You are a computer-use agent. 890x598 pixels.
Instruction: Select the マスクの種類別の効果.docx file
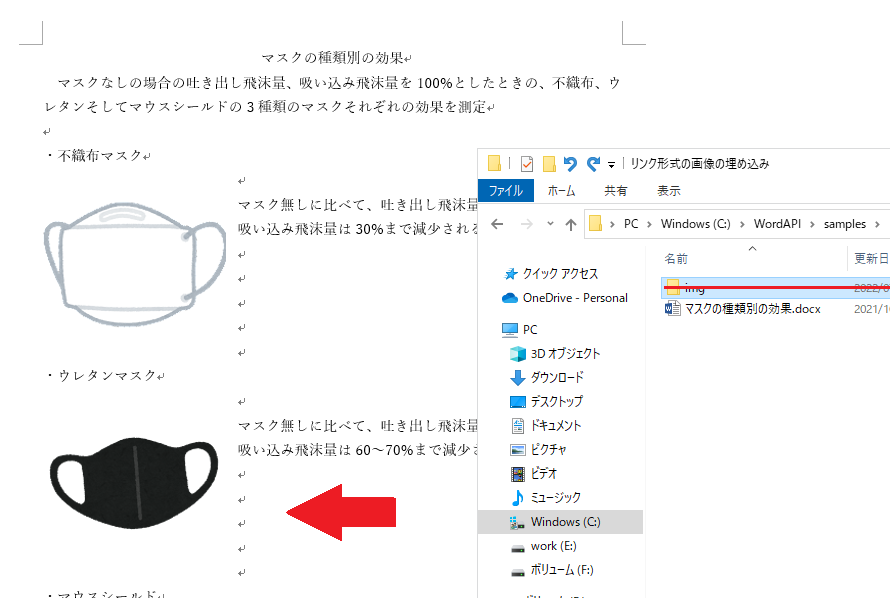click(751, 309)
